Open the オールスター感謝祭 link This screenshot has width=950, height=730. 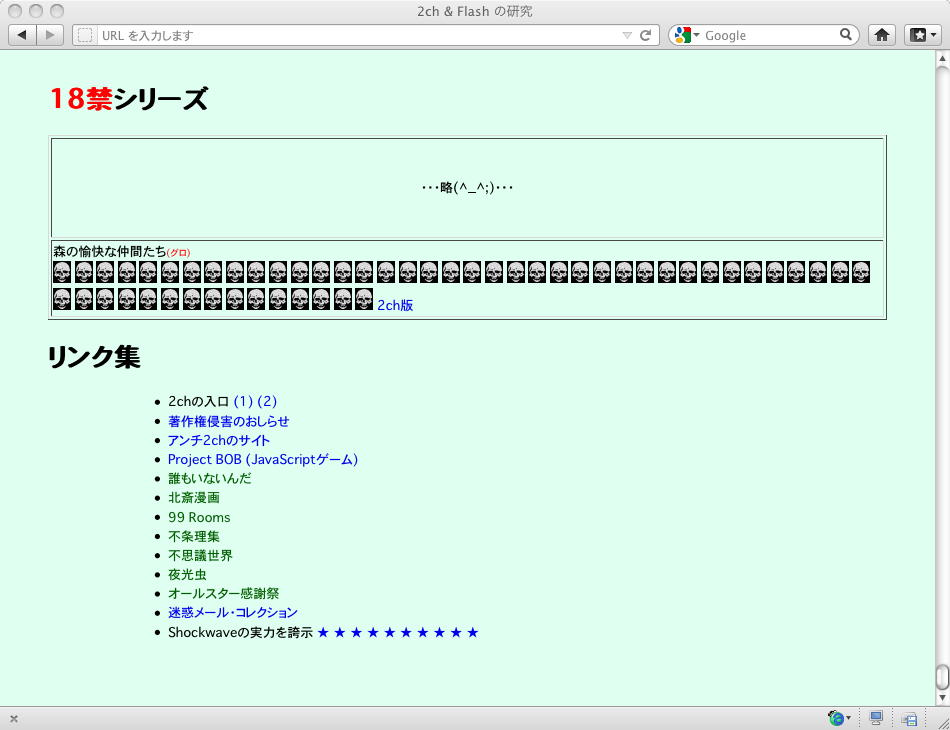224,594
